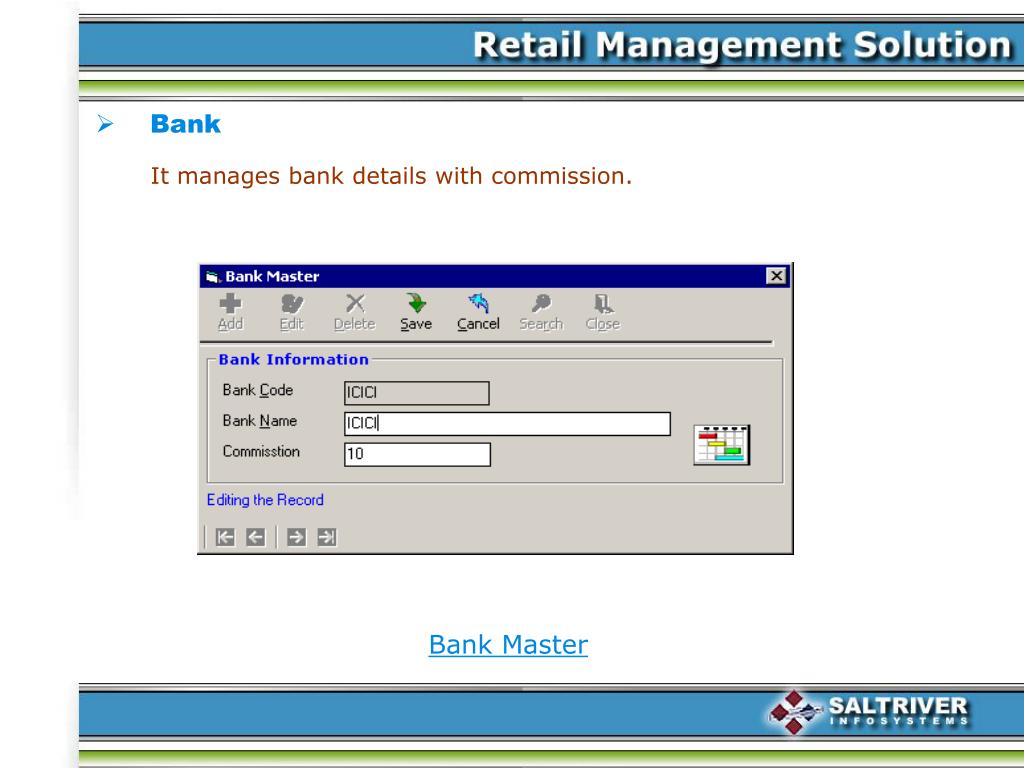The height and width of the screenshot is (768, 1024).
Task: Close the Bank Master window
Action: (x=776, y=276)
